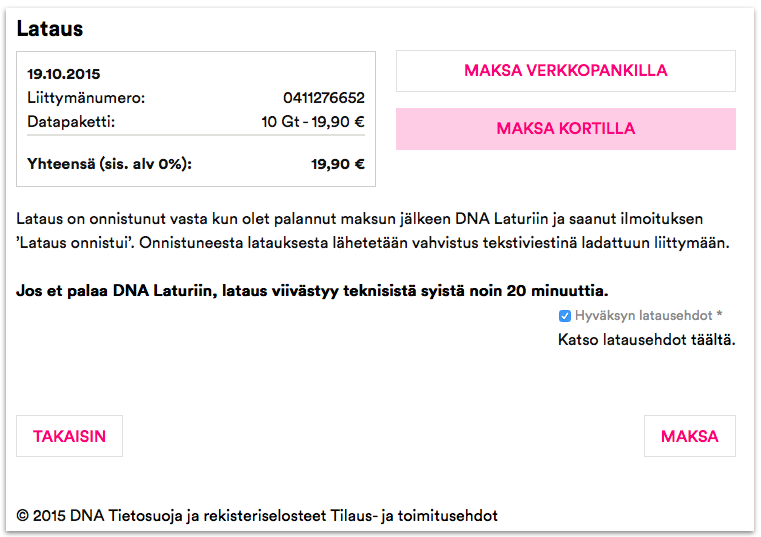Click the subscription number 0411276652
Image resolution: width=761 pixels, height=537 pixels.
(x=323, y=98)
